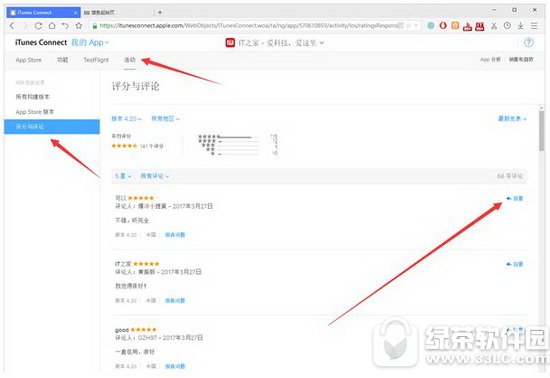Select App Store 版本 in sidebar
Viewport: 550px width, 378px height.
pyautogui.click(x=35, y=112)
